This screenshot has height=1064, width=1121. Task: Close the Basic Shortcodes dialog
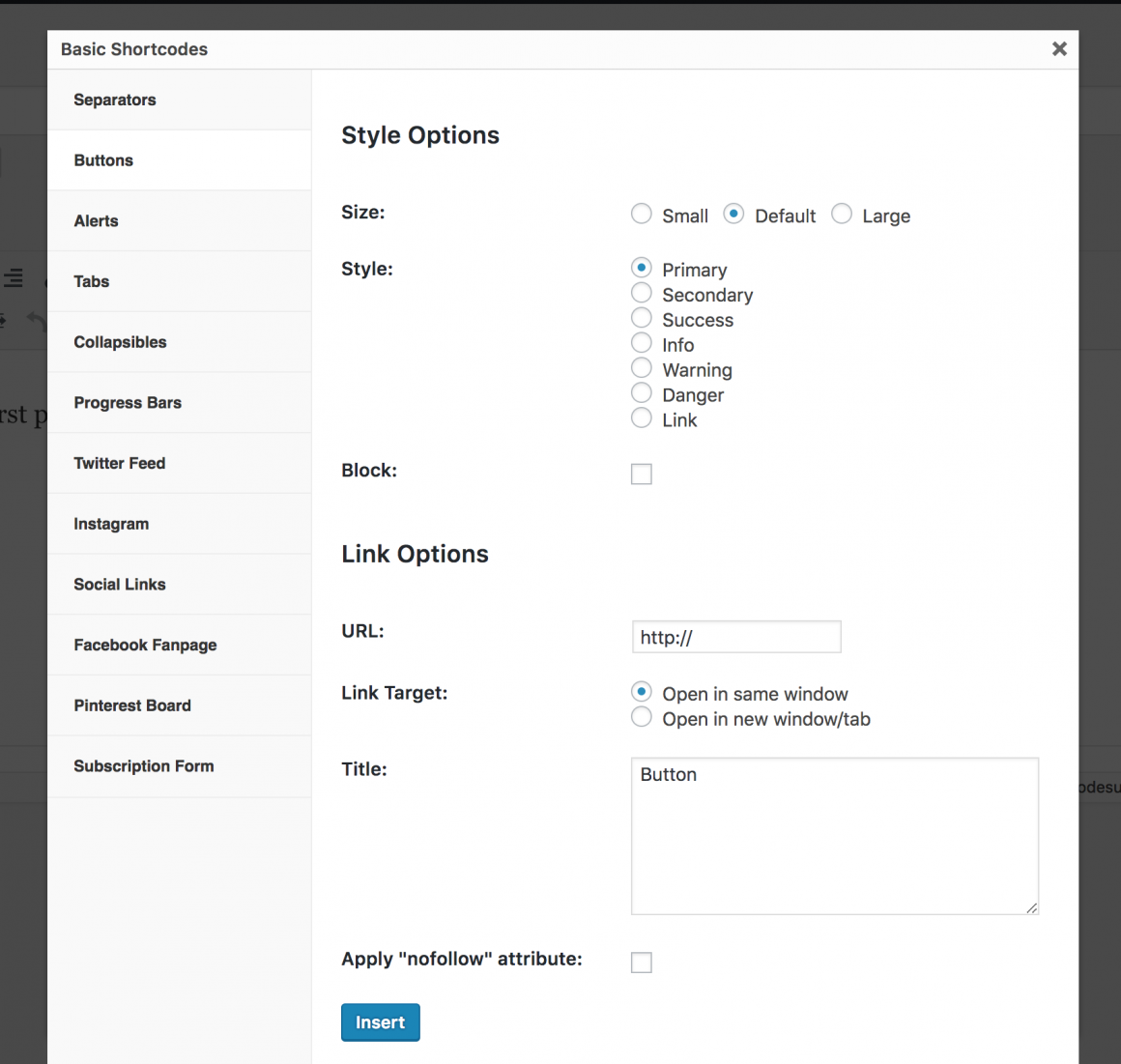point(1059,48)
